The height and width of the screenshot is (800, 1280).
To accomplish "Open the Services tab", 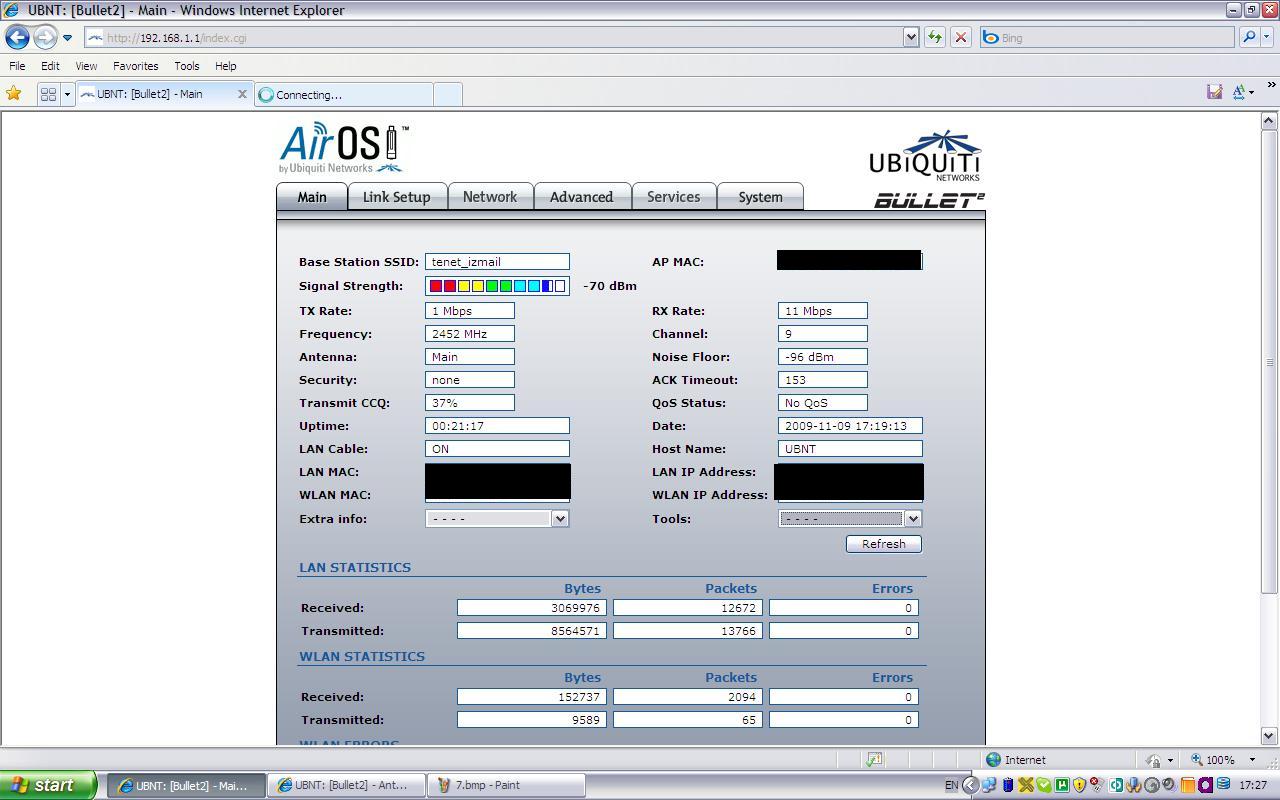I will pos(673,197).
